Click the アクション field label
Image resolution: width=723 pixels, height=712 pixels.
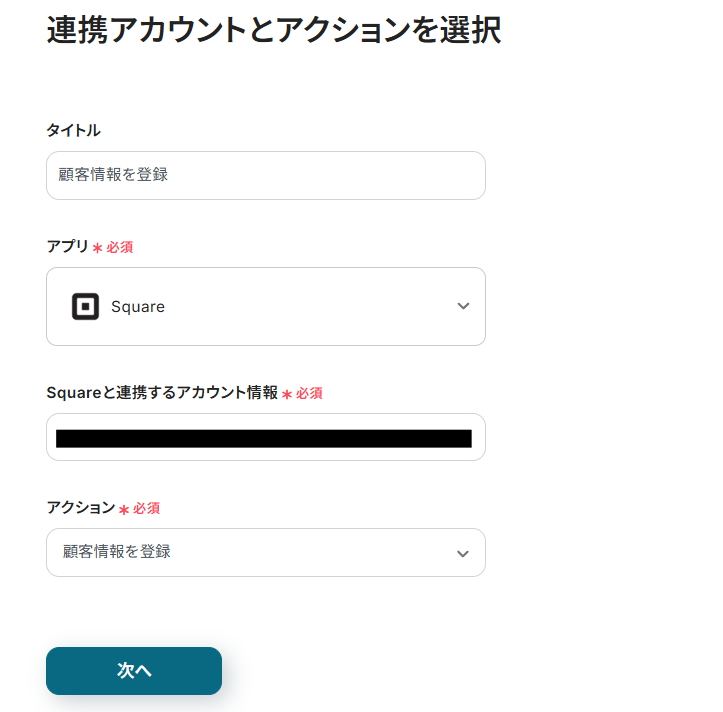pos(81,507)
